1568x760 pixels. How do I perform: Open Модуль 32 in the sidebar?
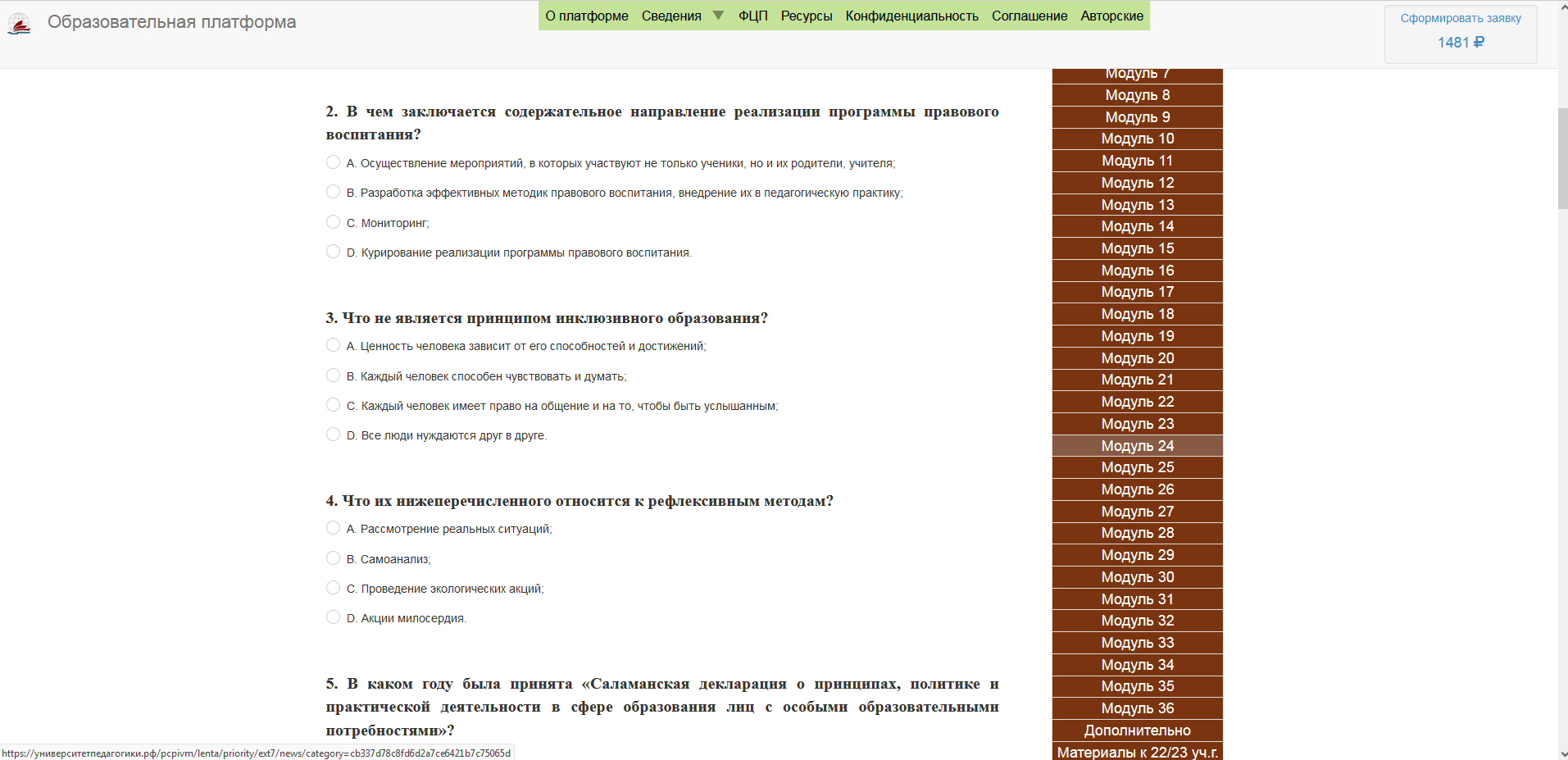tap(1137, 621)
